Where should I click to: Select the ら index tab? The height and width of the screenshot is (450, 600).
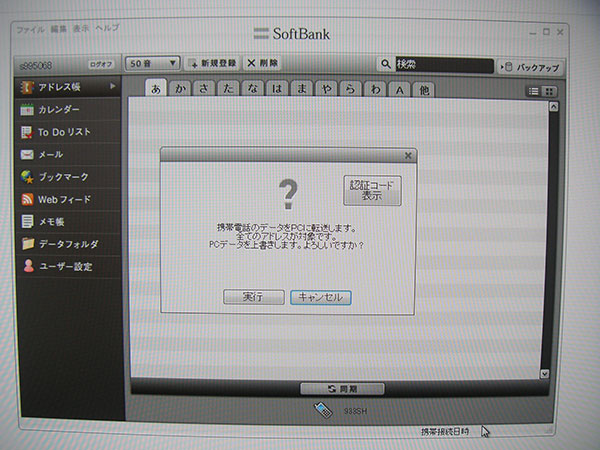(x=351, y=90)
